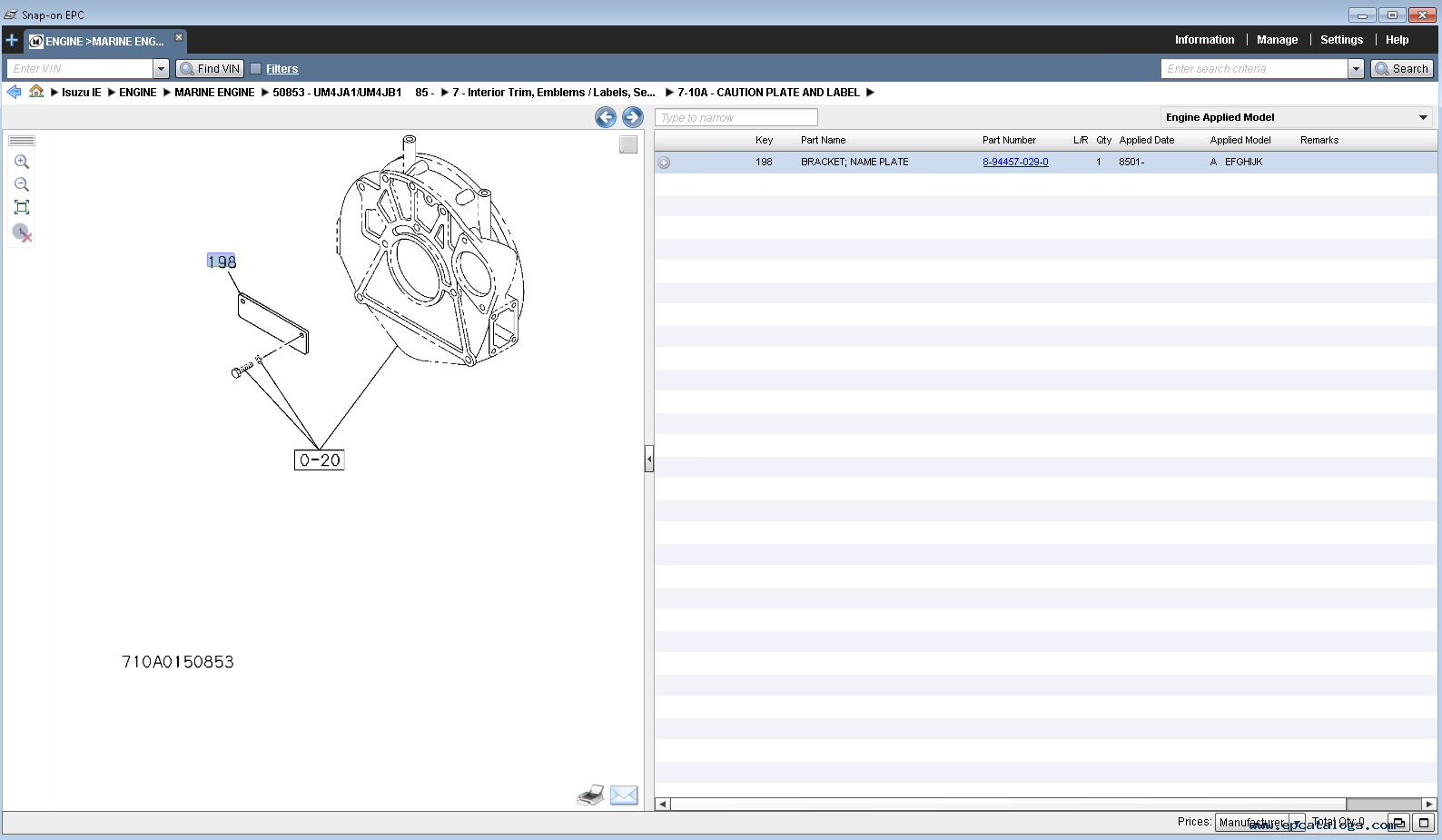Click the Search button

pyautogui.click(x=1401, y=69)
